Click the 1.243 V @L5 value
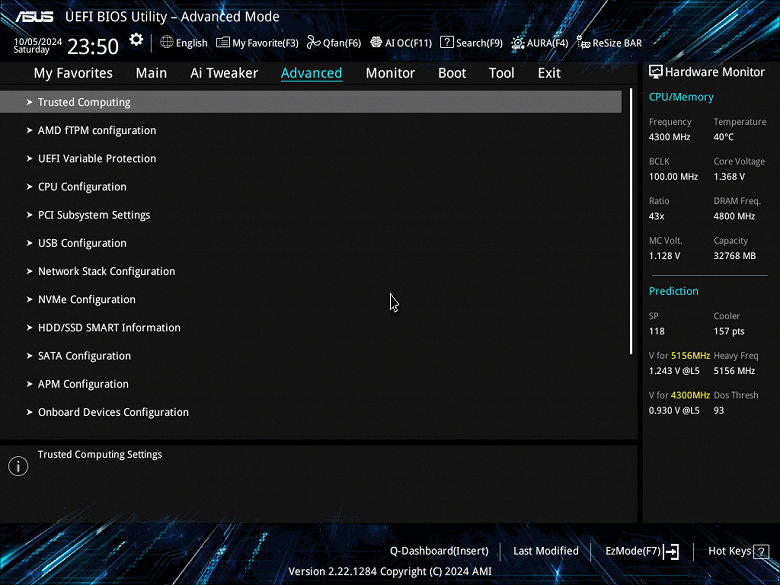The width and height of the screenshot is (780, 585). 674,371
